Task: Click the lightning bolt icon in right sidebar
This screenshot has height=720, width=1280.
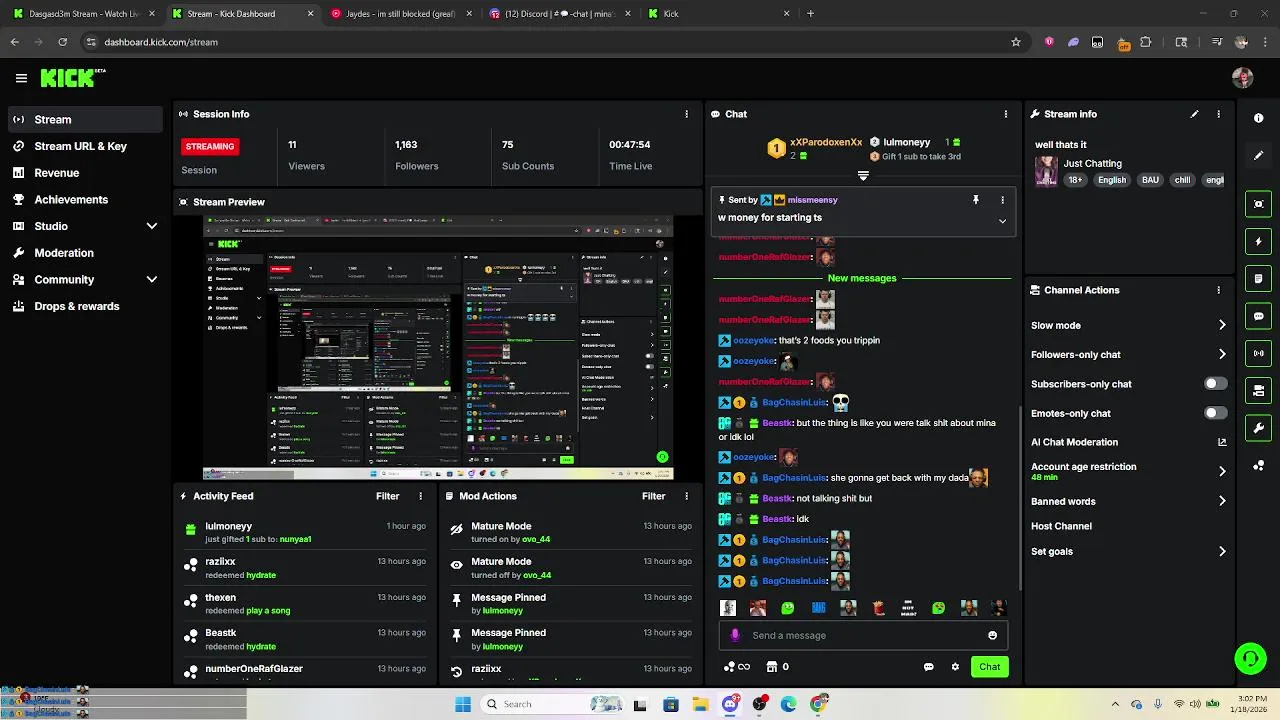Action: [1259, 242]
